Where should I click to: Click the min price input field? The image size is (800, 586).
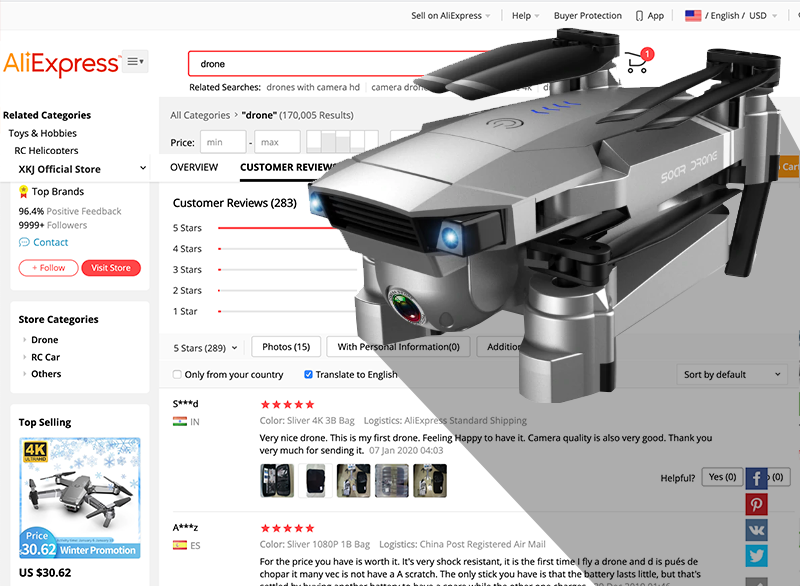pos(223,142)
